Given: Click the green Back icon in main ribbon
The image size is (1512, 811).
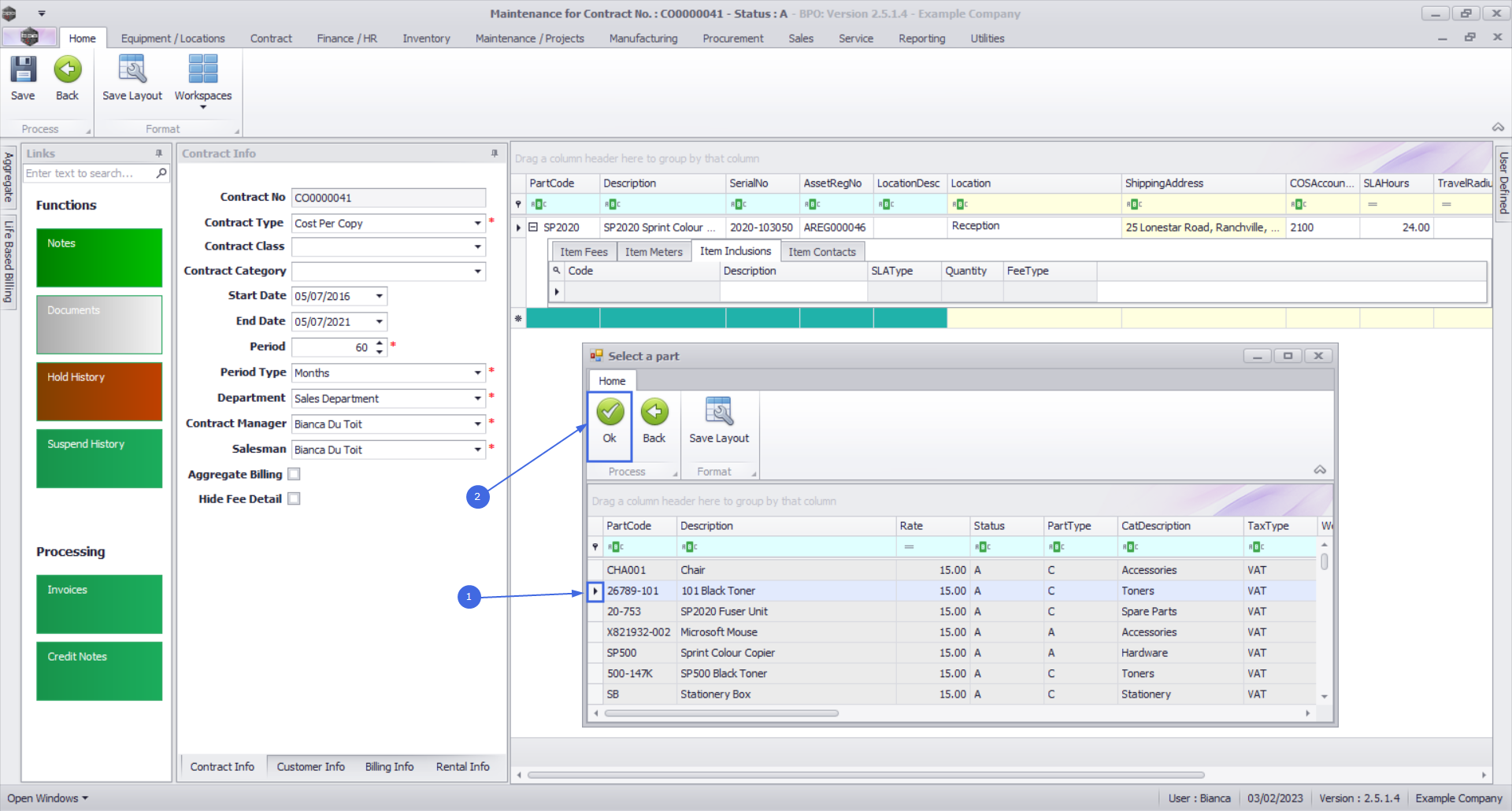Looking at the screenshot, I should pyautogui.click(x=67, y=70).
